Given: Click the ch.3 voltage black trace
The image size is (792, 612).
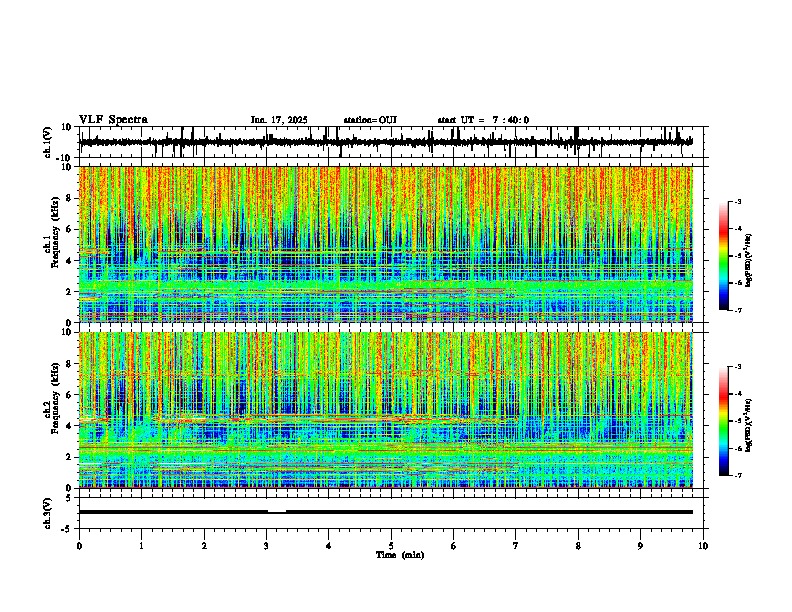Looking at the screenshot, I should coord(385,512).
